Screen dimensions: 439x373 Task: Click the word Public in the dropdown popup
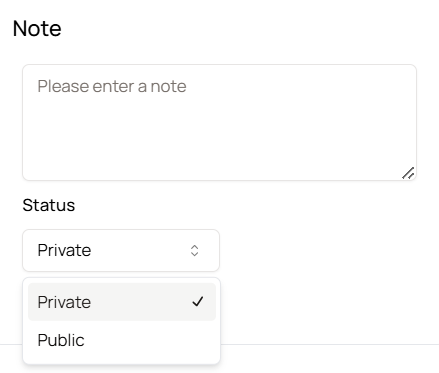click(x=61, y=340)
